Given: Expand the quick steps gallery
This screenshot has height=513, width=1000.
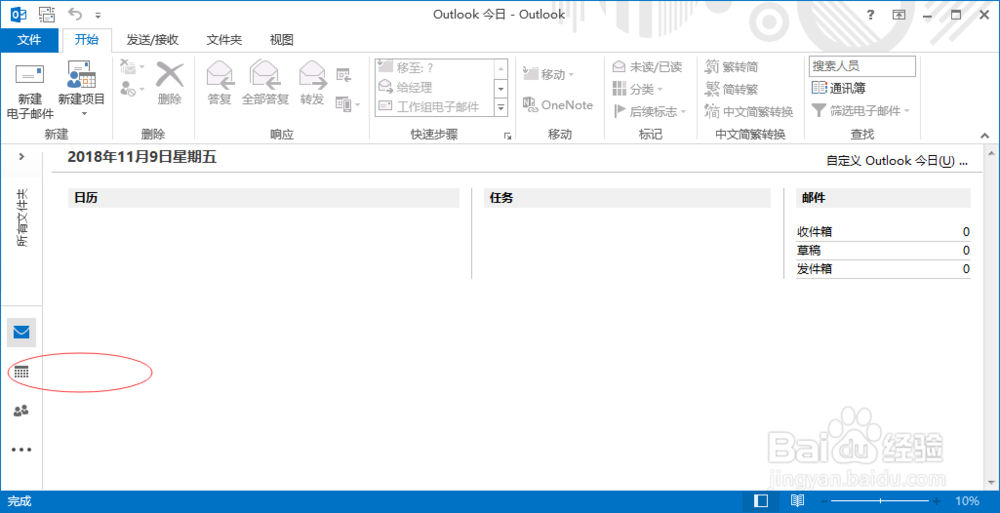Looking at the screenshot, I should [x=501, y=108].
